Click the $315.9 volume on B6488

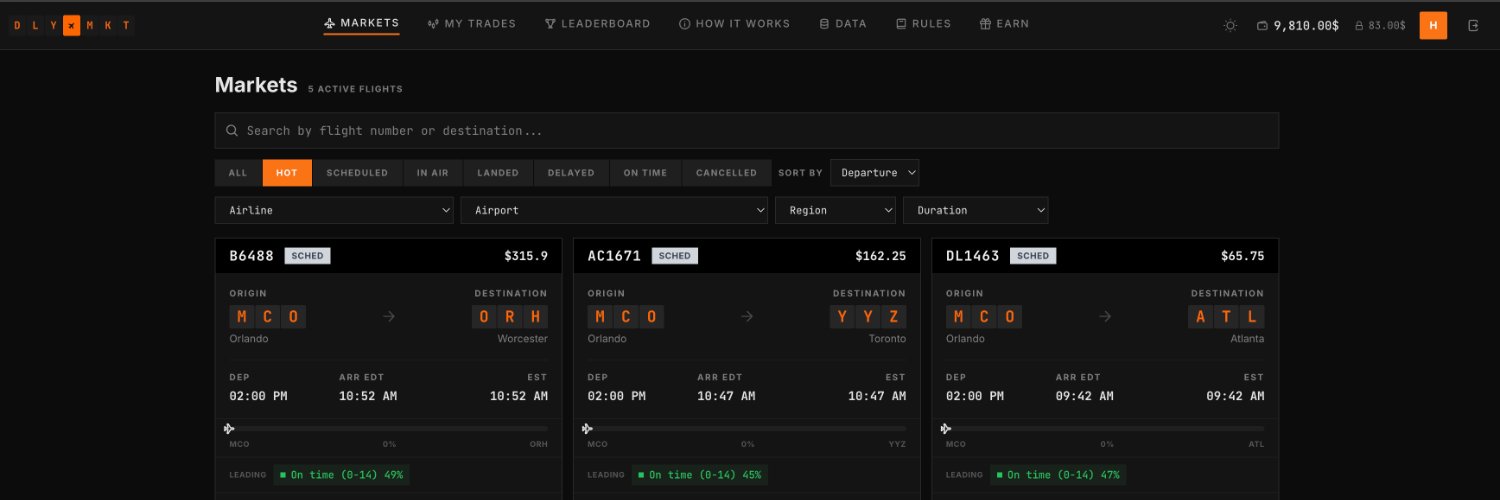tap(526, 256)
